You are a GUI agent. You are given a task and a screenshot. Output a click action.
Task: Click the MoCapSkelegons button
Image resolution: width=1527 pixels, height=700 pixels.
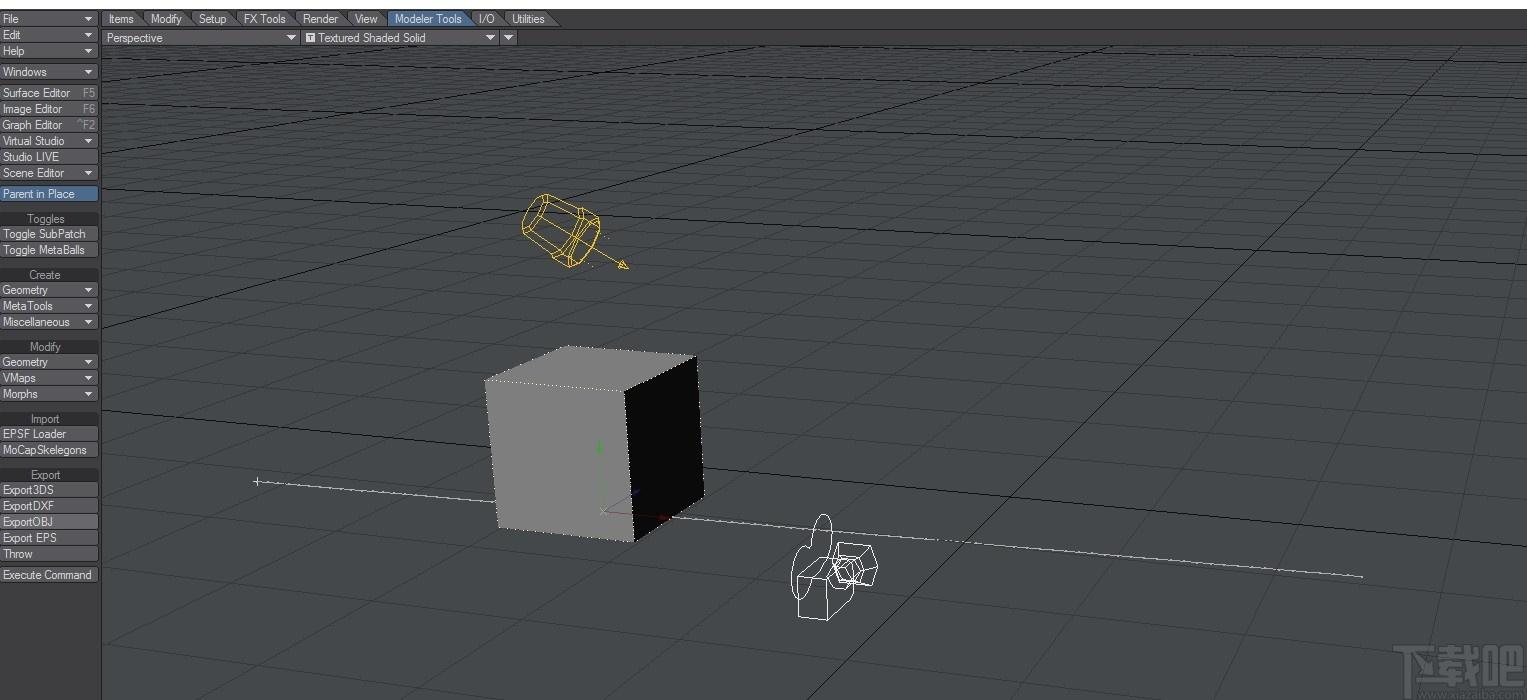coord(49,449)
